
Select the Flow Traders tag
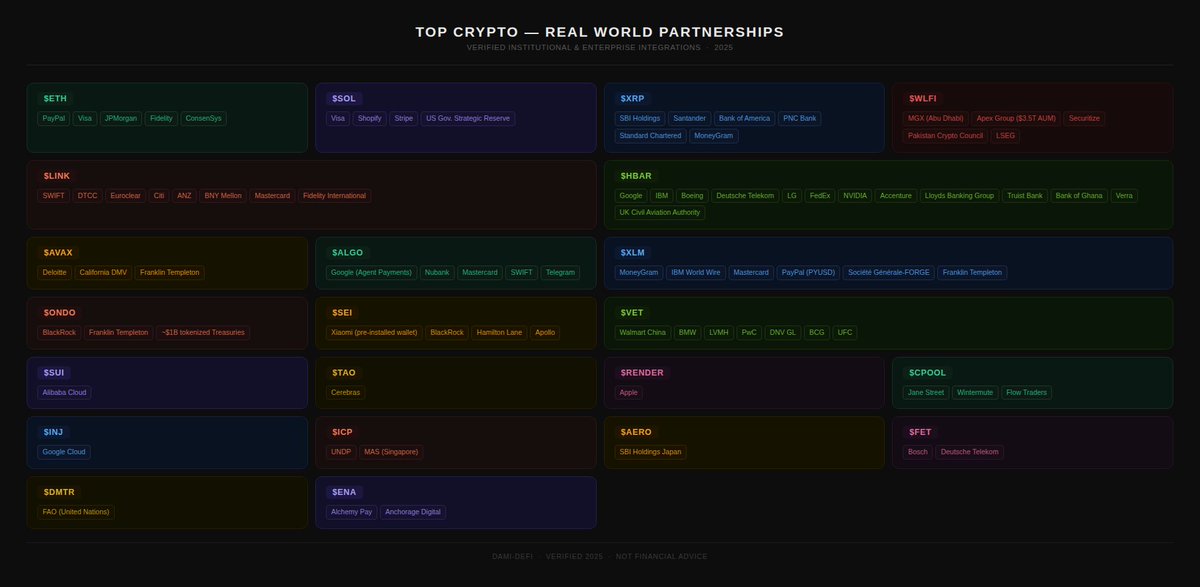pyautogui.click(x=1027, y=392)
